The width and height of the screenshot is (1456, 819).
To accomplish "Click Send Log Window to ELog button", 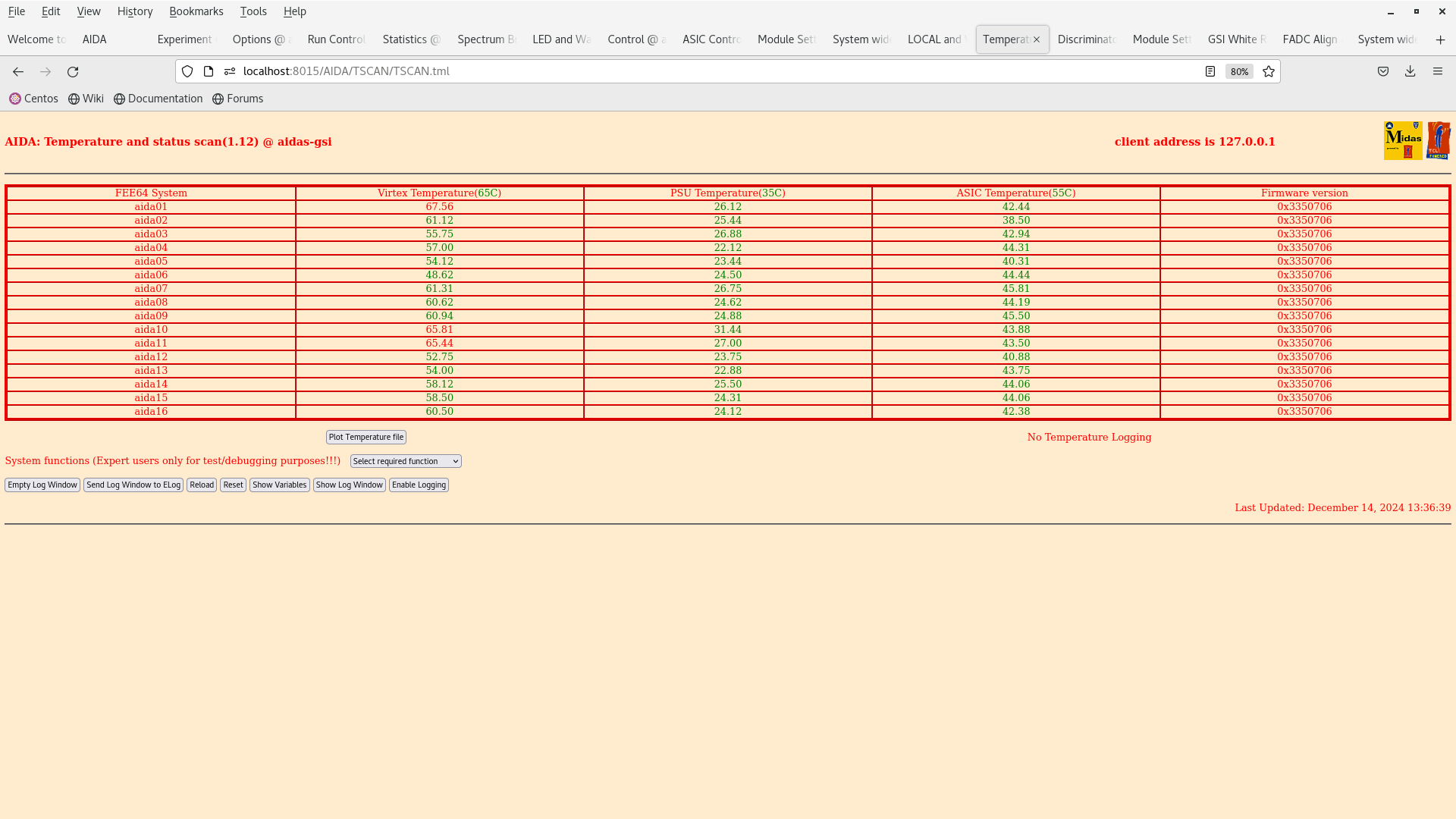I will coord(133,484).
